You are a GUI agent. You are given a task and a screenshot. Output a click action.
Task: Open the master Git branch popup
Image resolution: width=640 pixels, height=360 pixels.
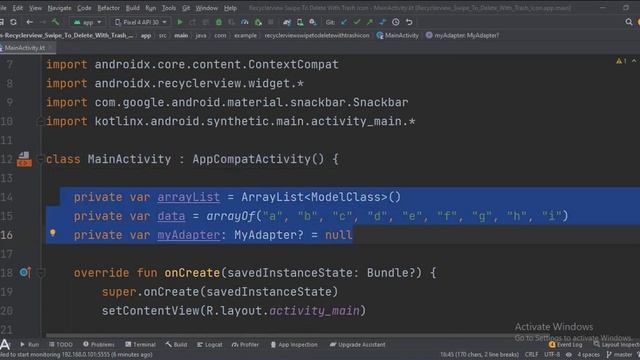coord(619,354)
